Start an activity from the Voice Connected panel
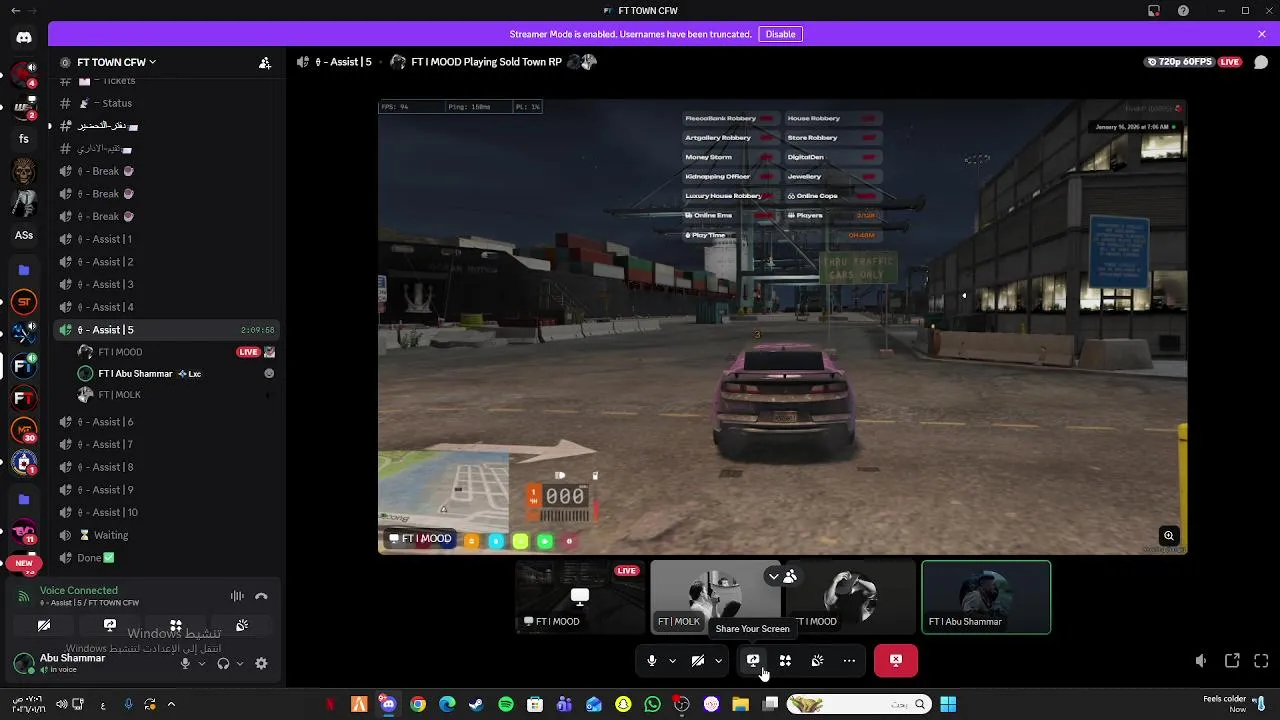 (176, 625)
